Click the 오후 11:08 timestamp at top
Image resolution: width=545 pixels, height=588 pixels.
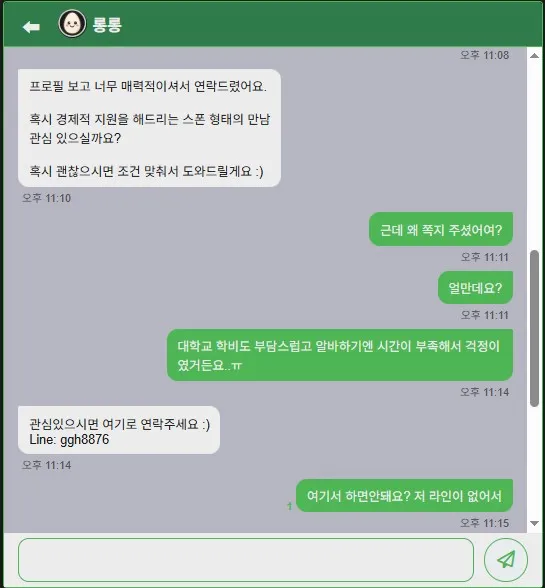click(x=485, y=56)
